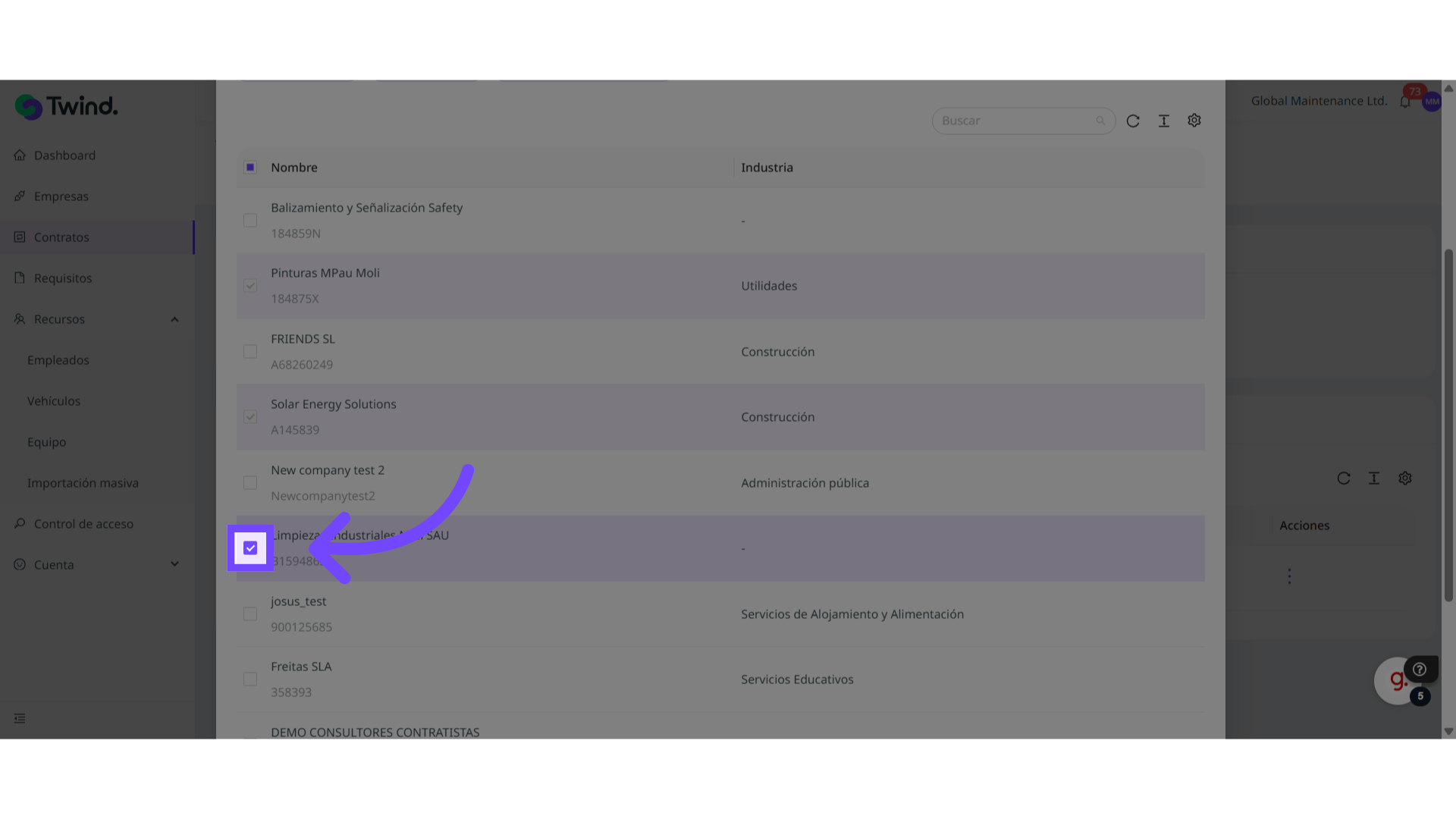
Task: Check the FRIENDS SL checkbox
Action: pos(250,352)
